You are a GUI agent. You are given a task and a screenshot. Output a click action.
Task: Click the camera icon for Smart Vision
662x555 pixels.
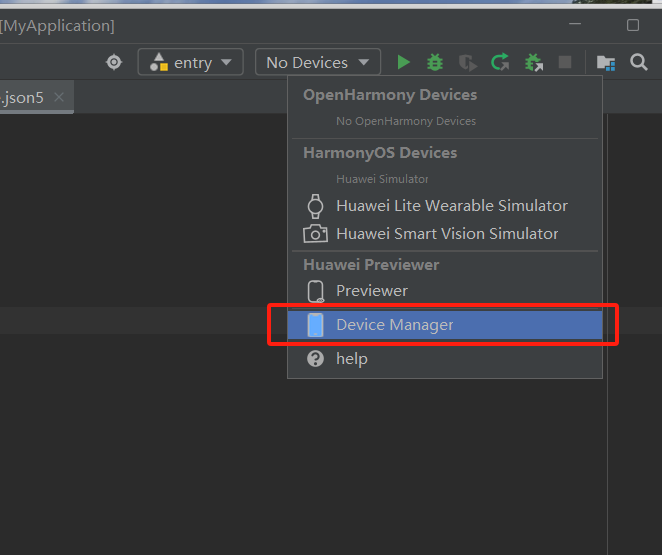click(315, 233)
